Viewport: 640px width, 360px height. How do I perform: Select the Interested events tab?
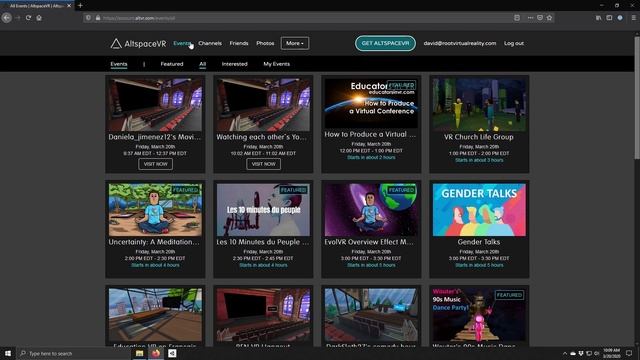pos(235,64)
